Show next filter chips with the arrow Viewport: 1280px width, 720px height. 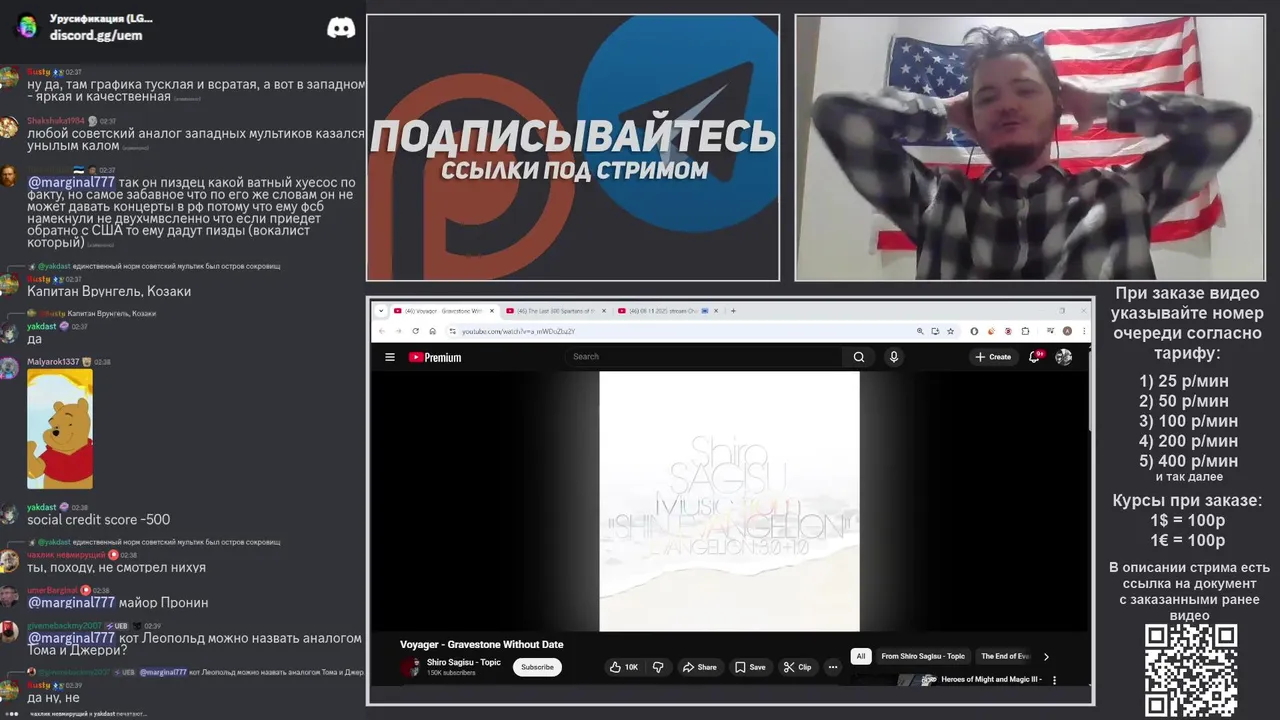(x=1046, y=657)
